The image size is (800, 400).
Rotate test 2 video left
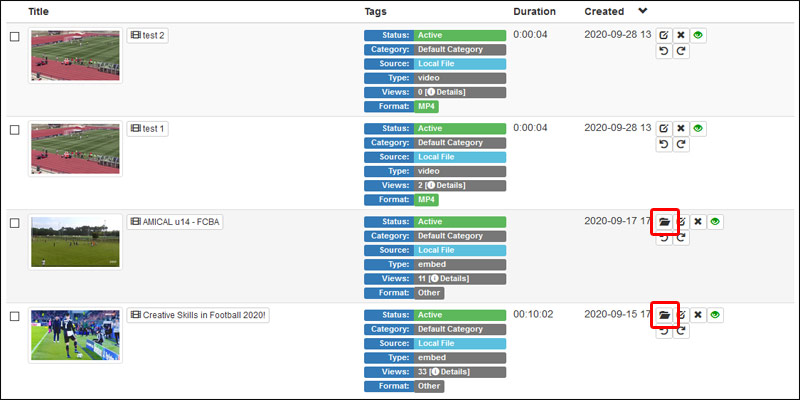663,51
